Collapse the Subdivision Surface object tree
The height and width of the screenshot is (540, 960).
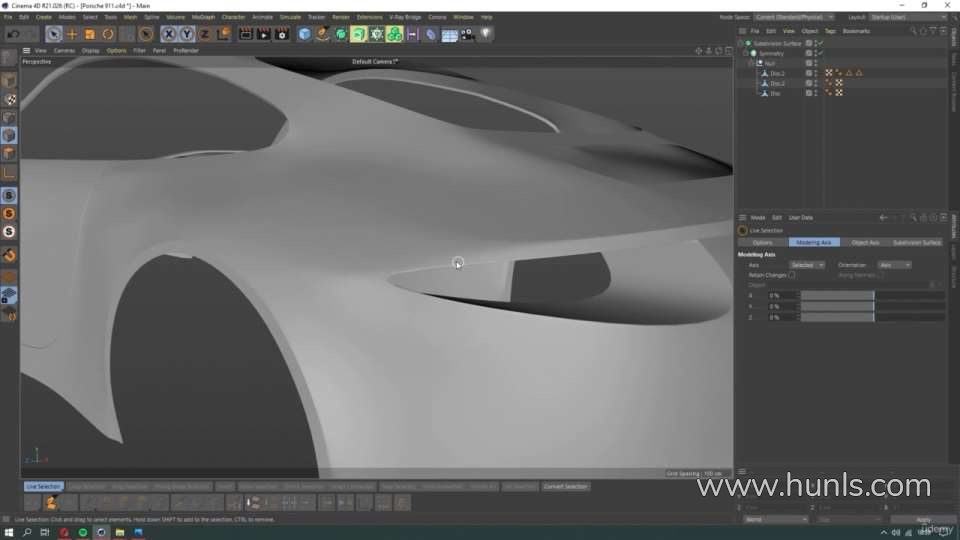click(741, 43)
